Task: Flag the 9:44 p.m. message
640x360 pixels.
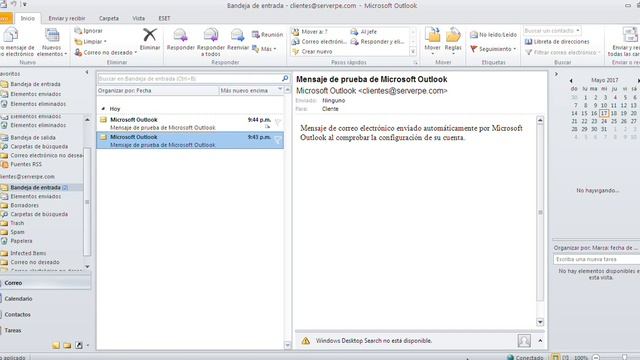Action: (278, 122)
